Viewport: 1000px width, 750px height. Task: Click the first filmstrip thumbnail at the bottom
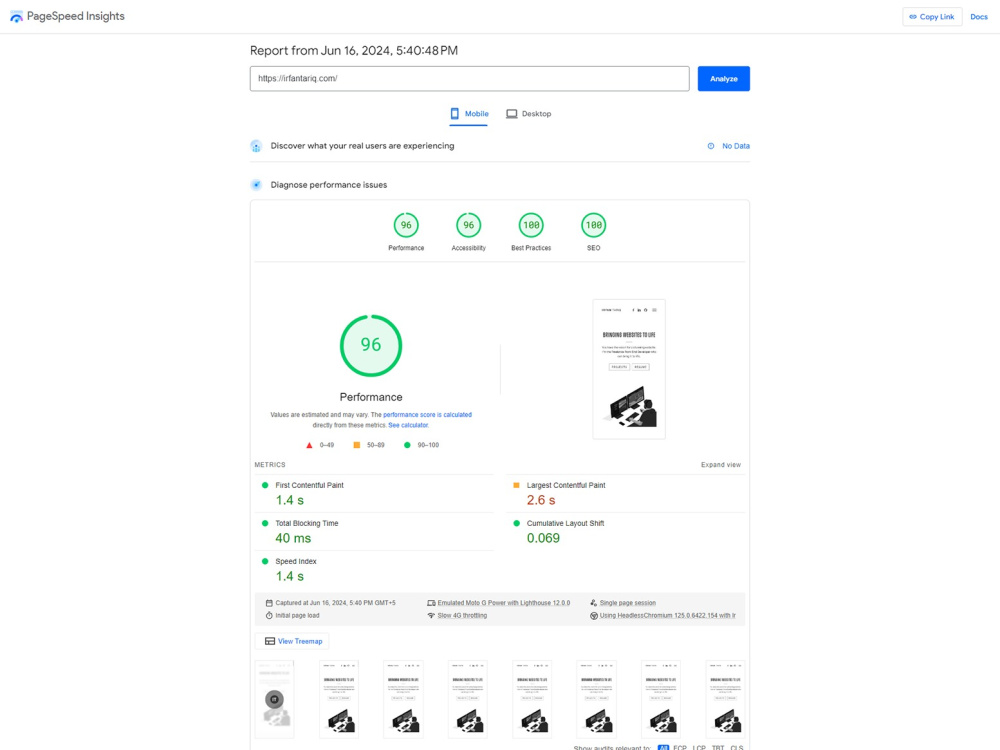274,698
